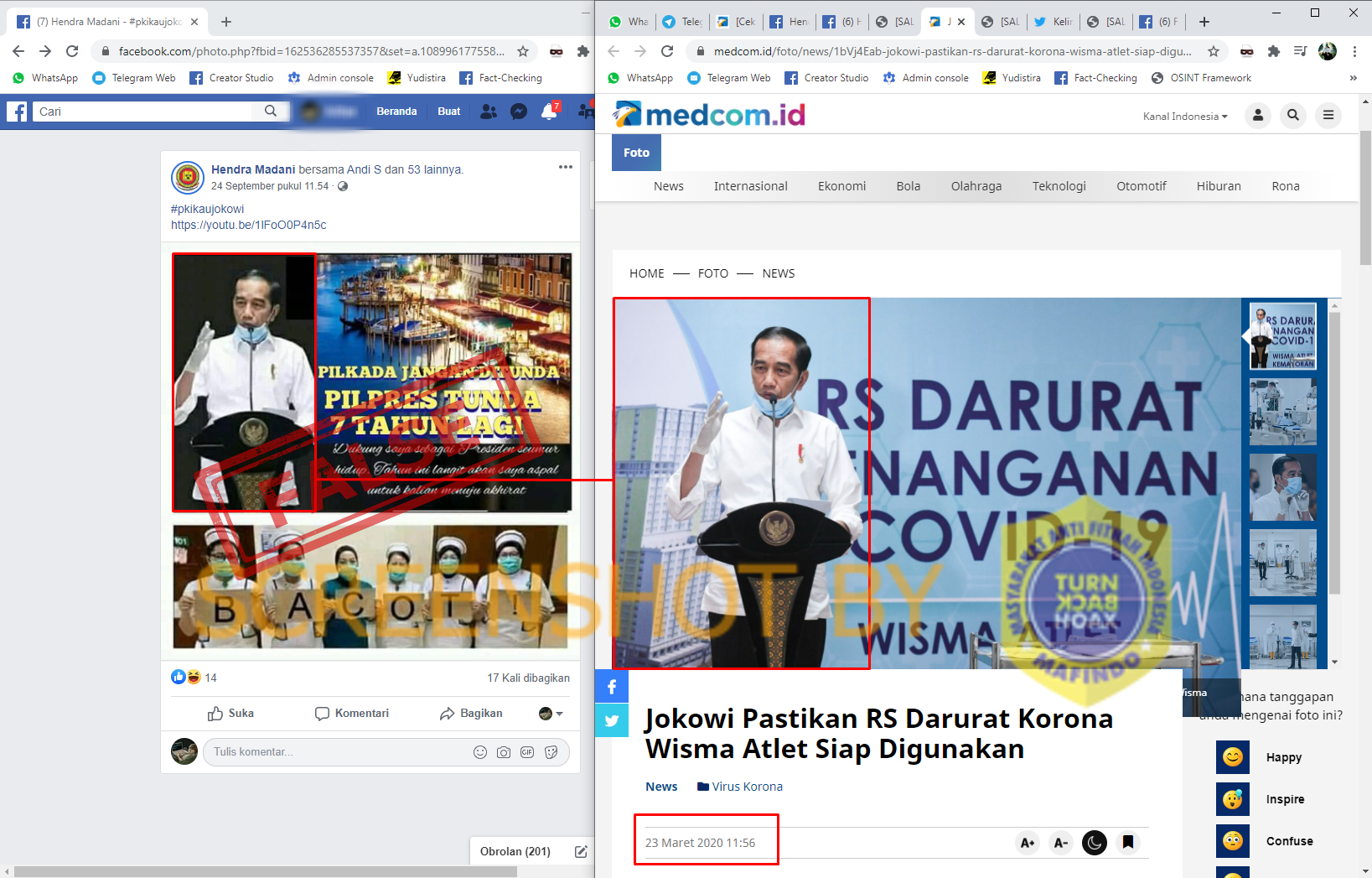Screen dimensions: 1372x878
Task: Increase article font size with A+
Action: 1028,843
